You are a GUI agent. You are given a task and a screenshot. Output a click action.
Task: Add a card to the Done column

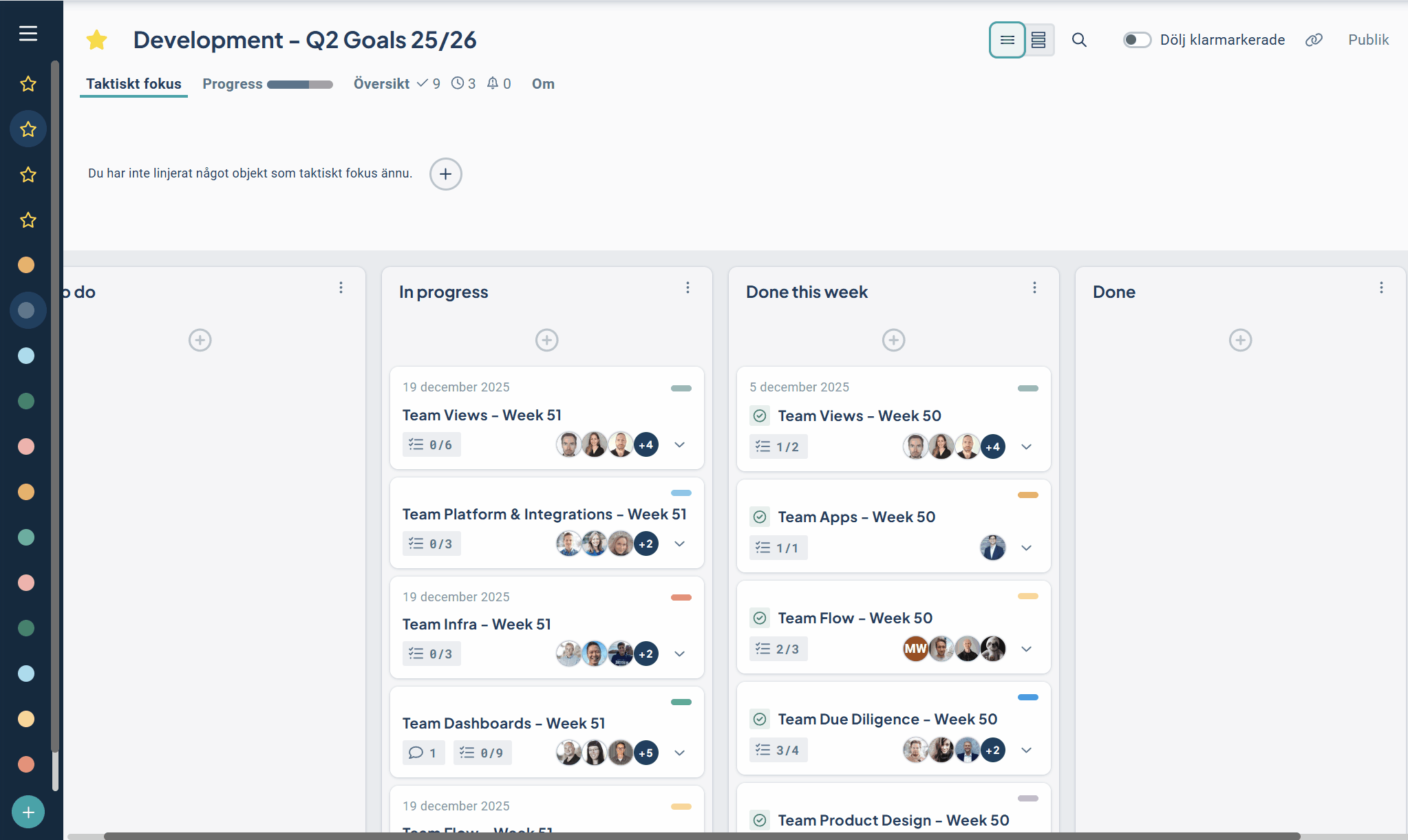pyautogui.click(x=1240, y=340)
